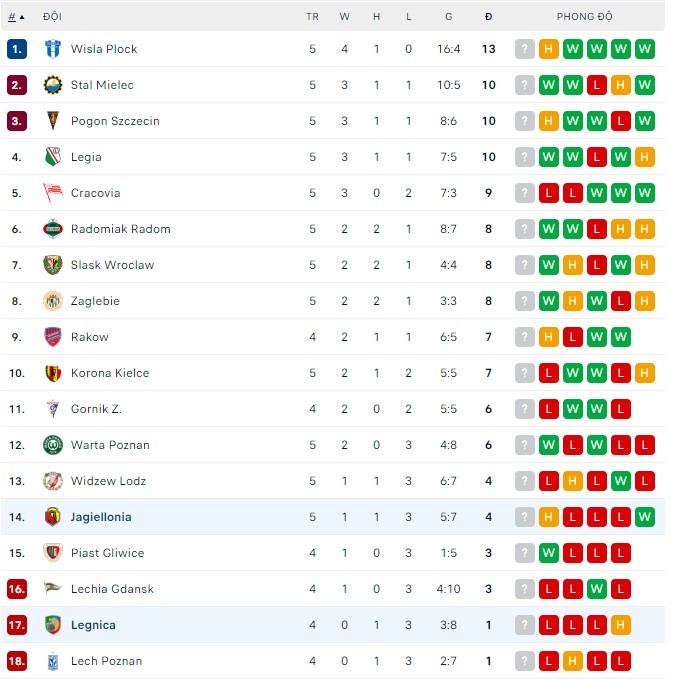Click the Radomiak Radom team crest
The image size is (675, 679).
click(53, 229)
